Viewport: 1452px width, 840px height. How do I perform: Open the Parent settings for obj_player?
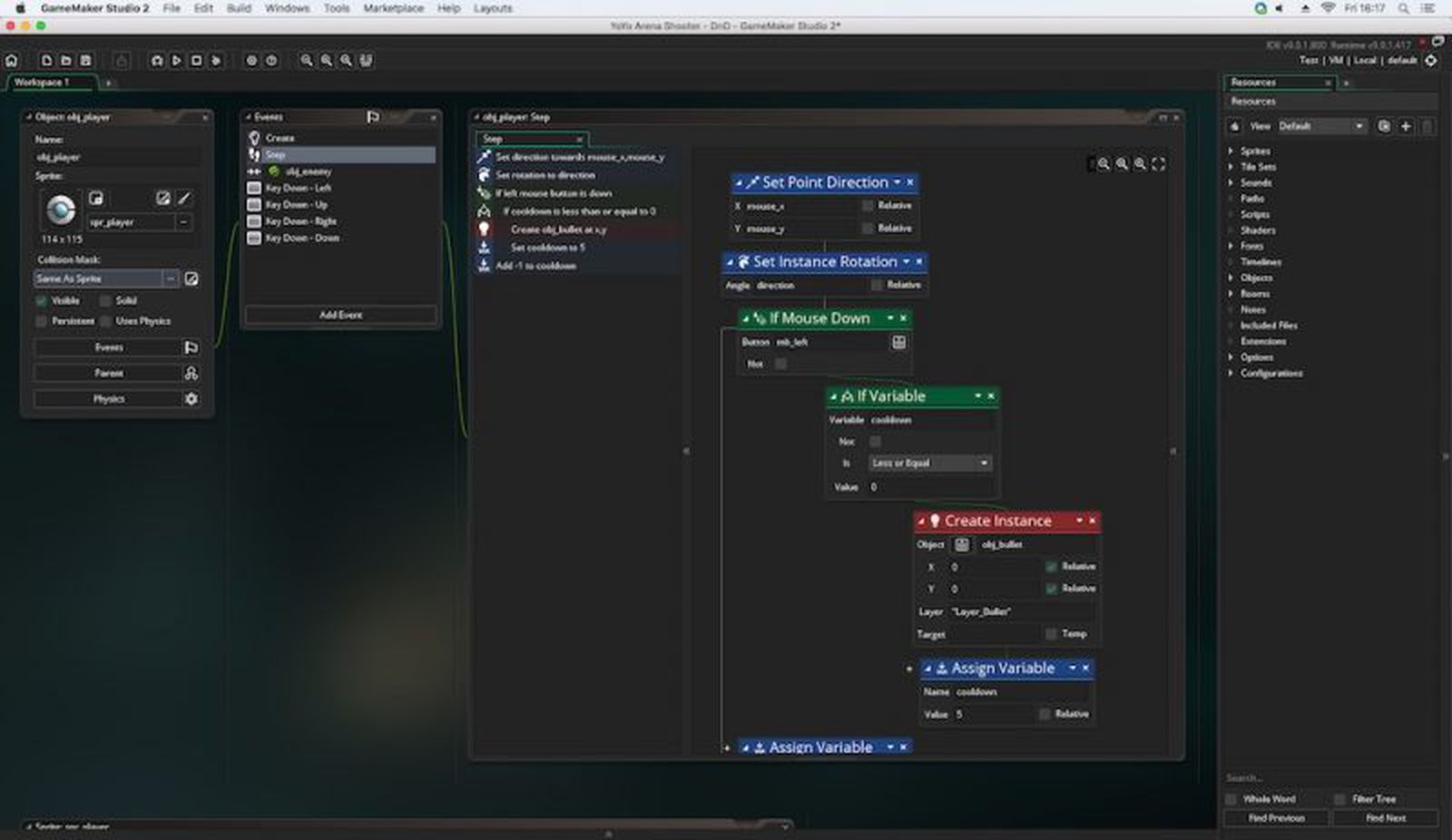109,372
